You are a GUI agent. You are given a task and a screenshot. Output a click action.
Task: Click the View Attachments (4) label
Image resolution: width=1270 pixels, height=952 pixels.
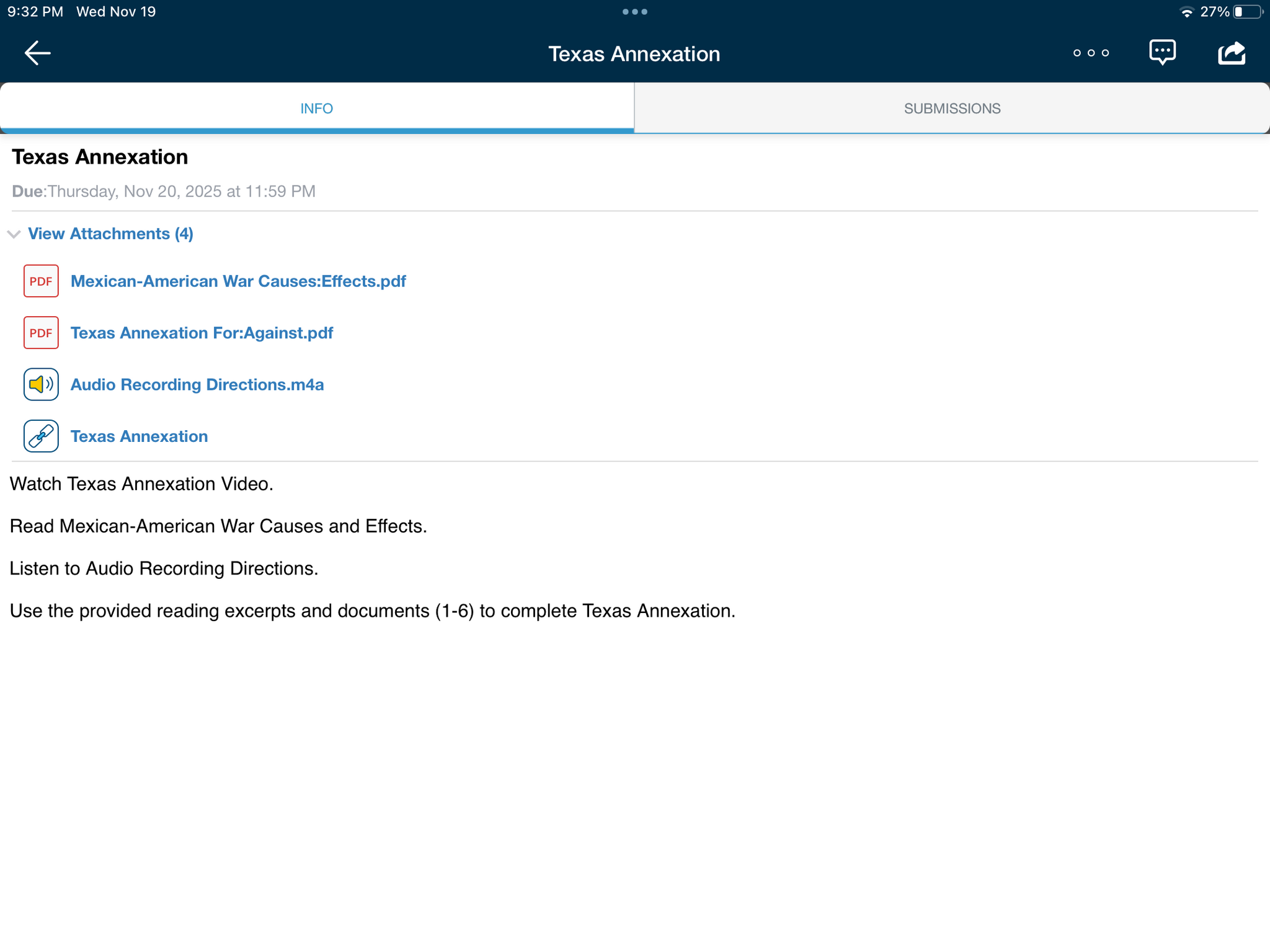pos(110,234)
